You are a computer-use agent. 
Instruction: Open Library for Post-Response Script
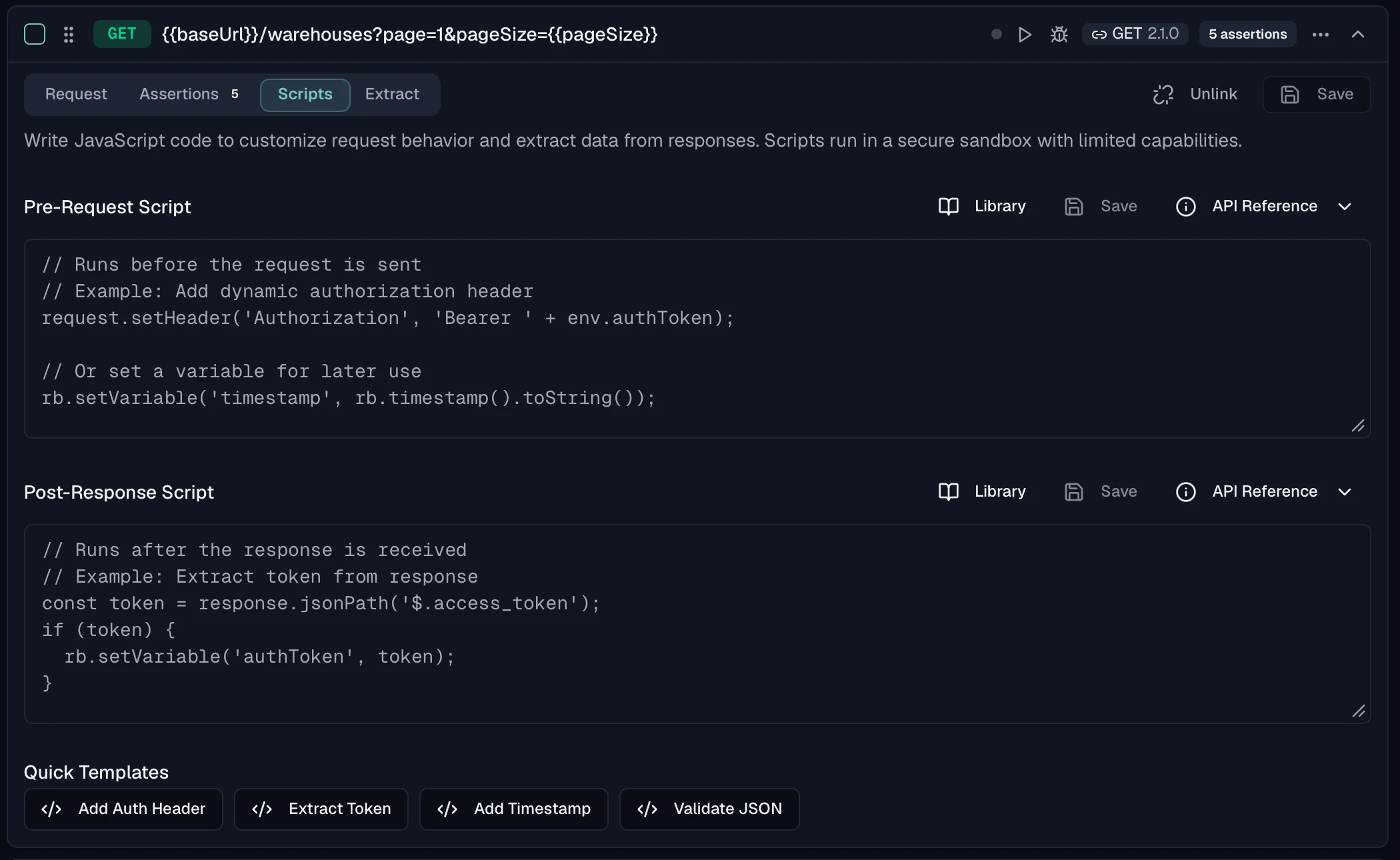(982, 491)
